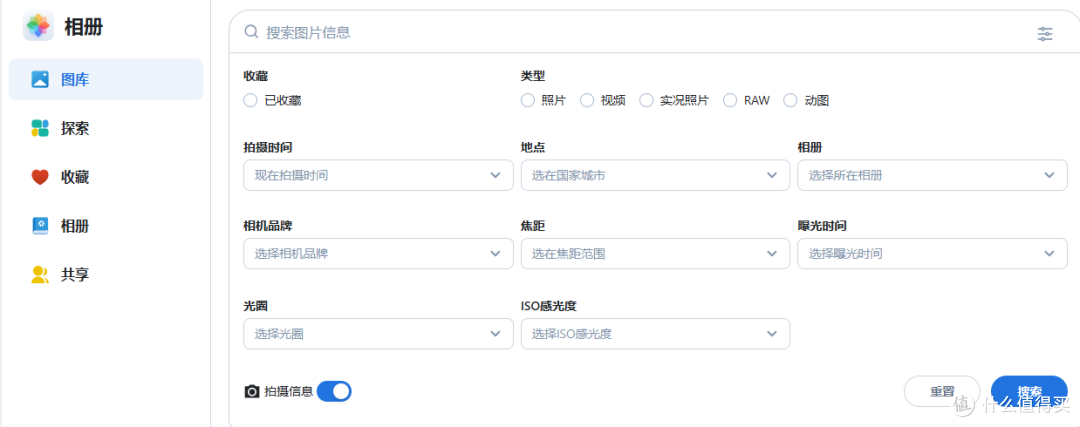Click the 类型 section label
This screenshot has width=1080, height=427.
tap(533, 76)
